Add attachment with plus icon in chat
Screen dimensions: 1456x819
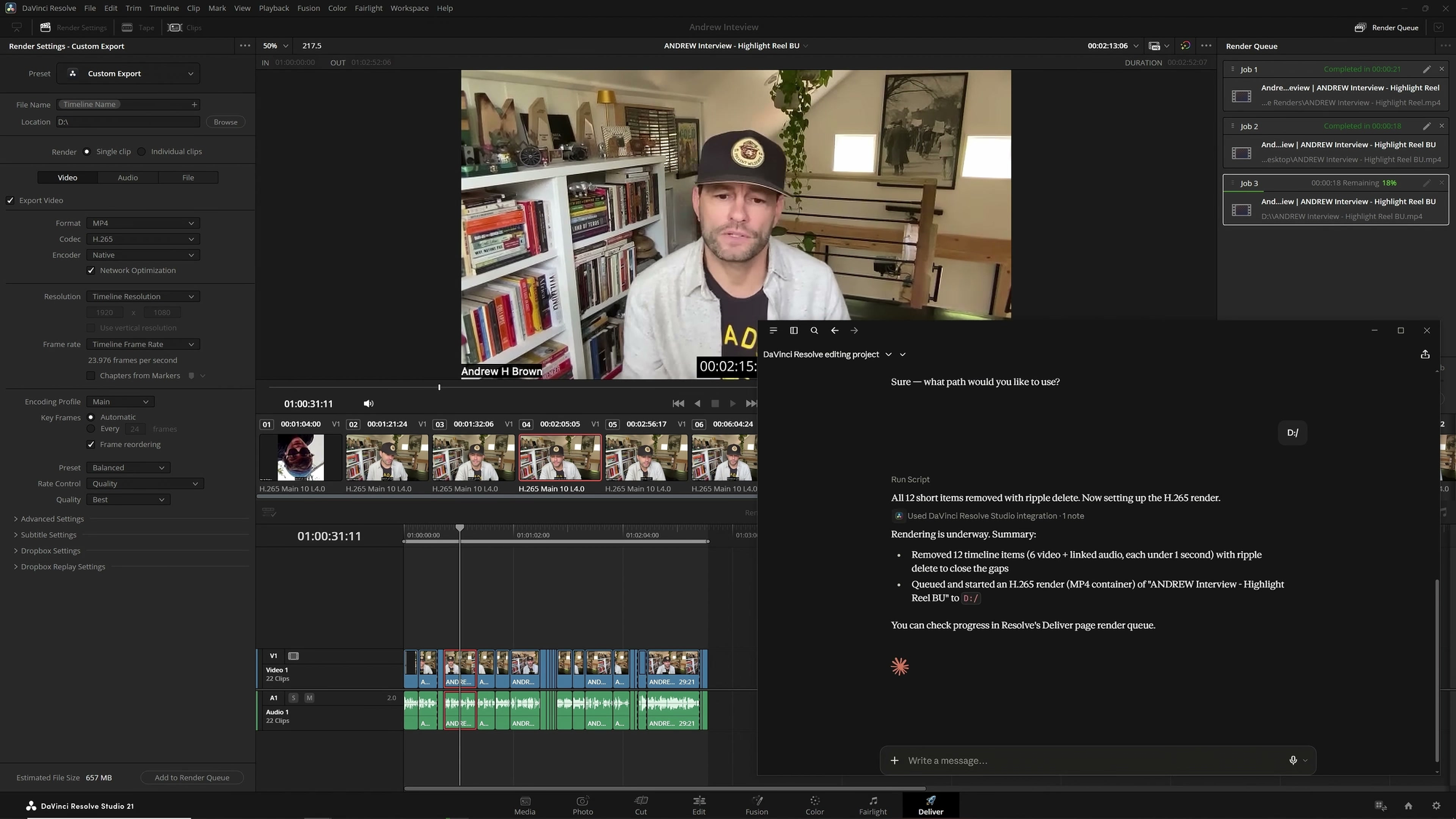click(894, 760)
